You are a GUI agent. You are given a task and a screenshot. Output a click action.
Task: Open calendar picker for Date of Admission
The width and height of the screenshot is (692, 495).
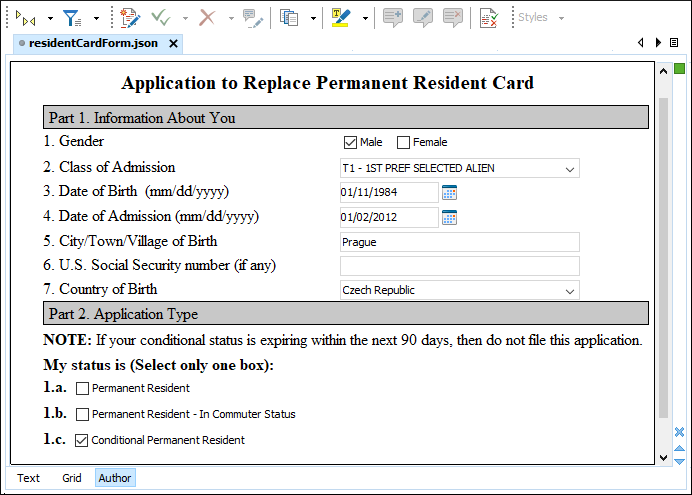coord(449,217)
